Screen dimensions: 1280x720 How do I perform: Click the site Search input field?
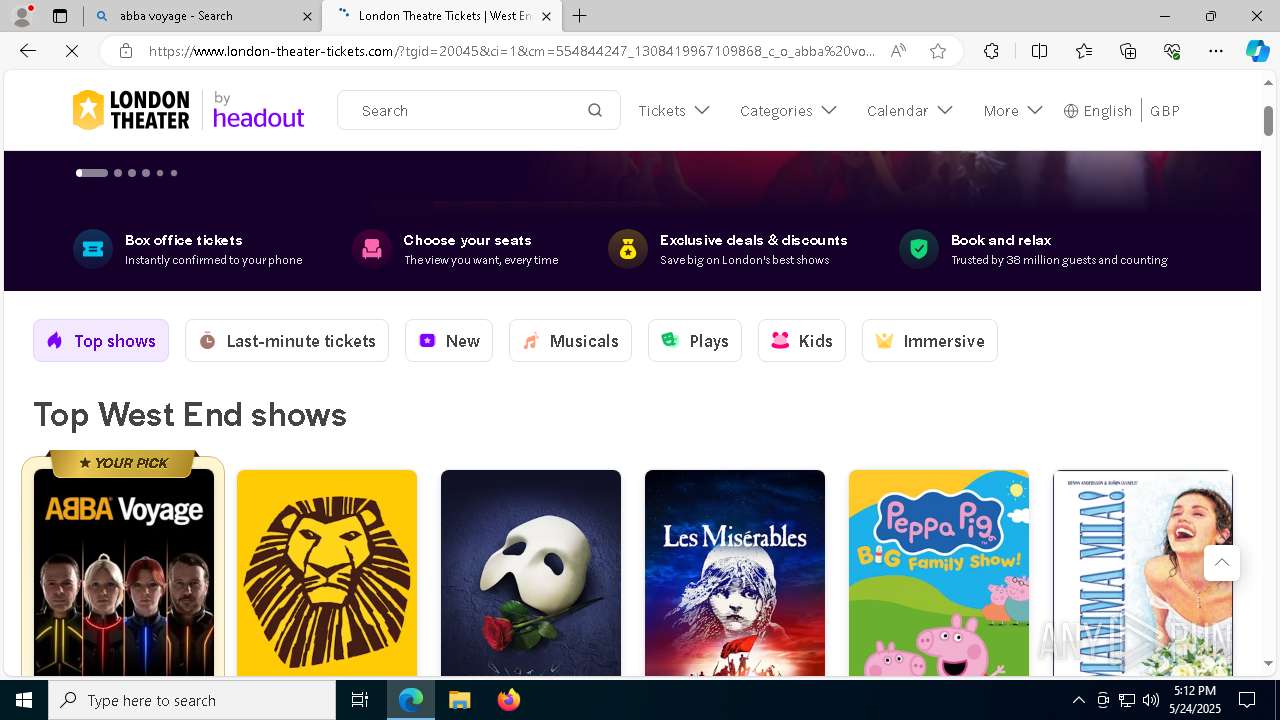tap(479, 111)
